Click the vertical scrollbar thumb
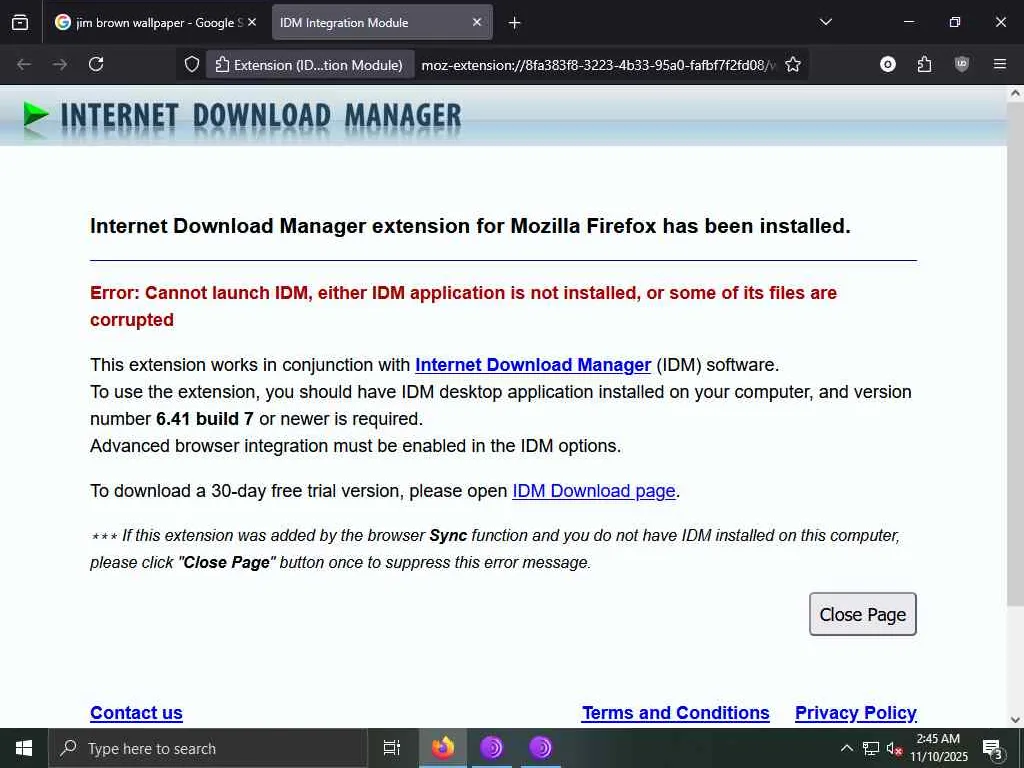1024x768 pixels. click(x=1016, y=353)
